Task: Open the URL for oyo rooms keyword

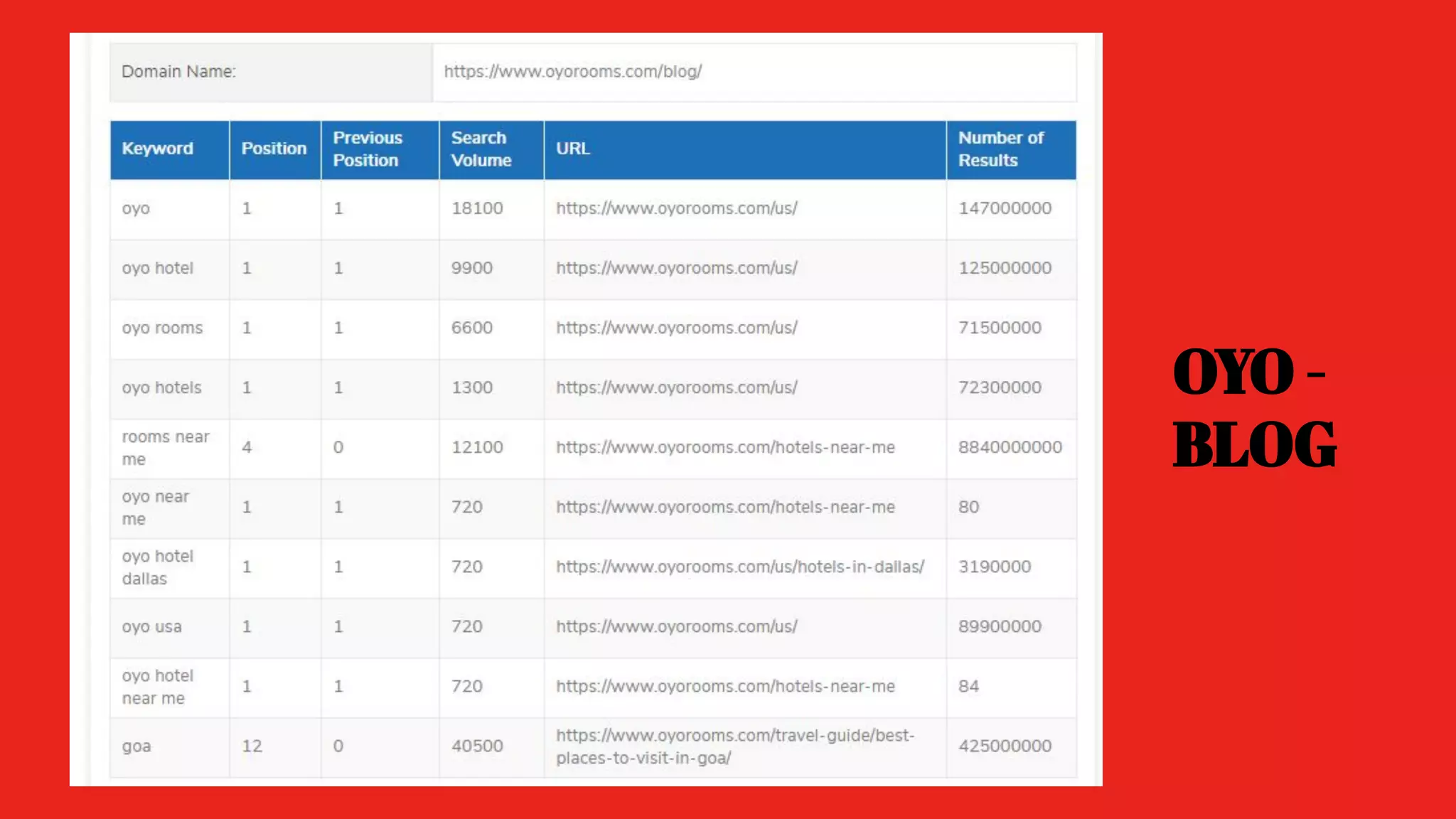Action: (x=676, y=328)
